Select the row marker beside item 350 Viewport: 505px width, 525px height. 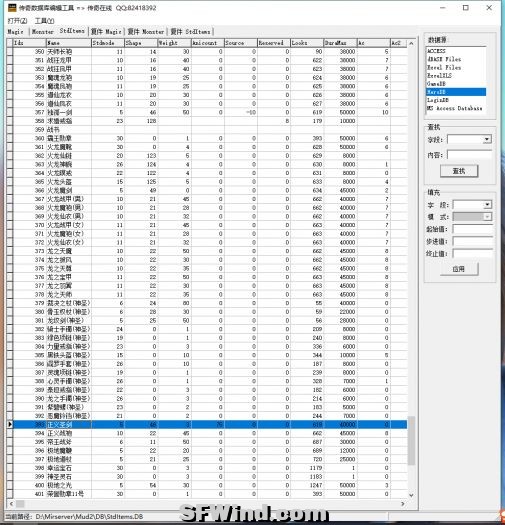tap(10, 52)
